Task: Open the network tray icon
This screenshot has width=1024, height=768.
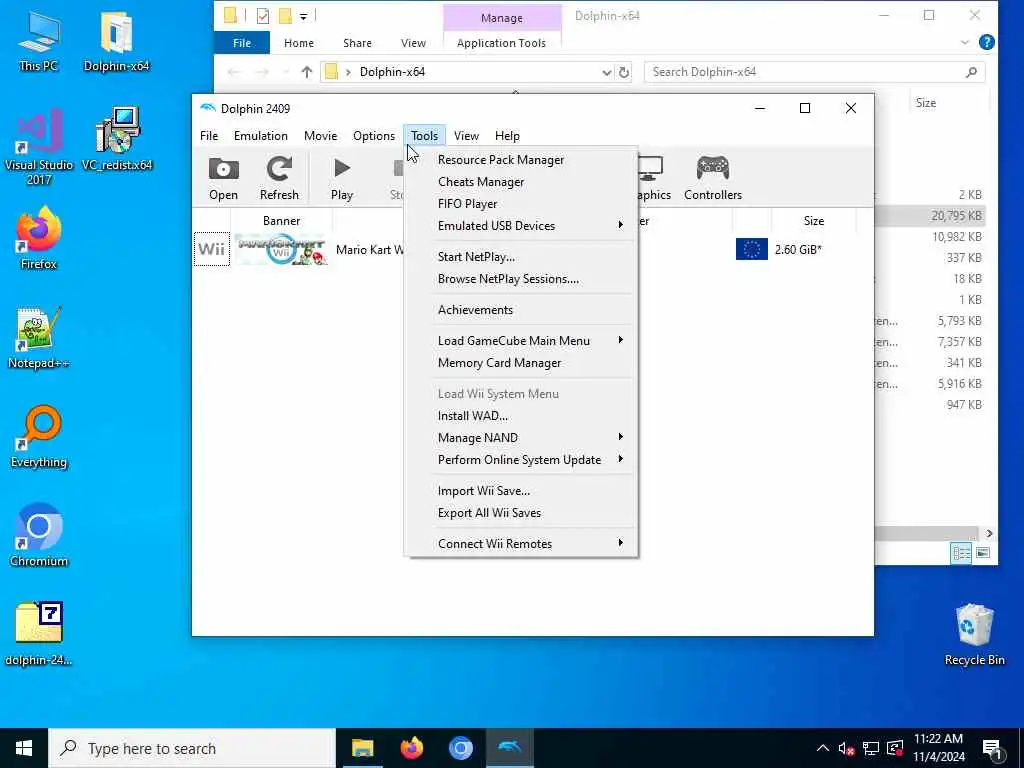Action: click(x=870, y=748)
